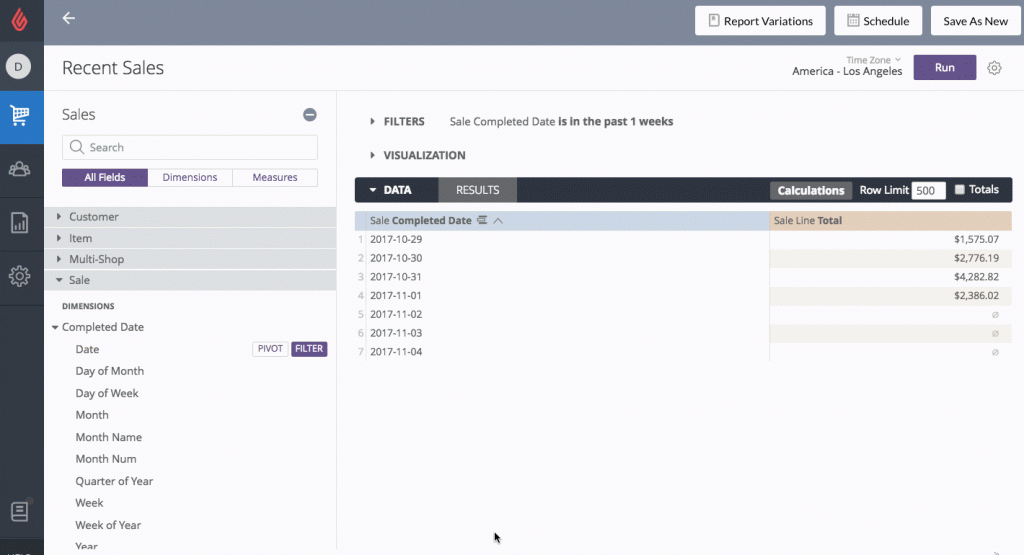Click the Schedule button

[x=878, y=21]
